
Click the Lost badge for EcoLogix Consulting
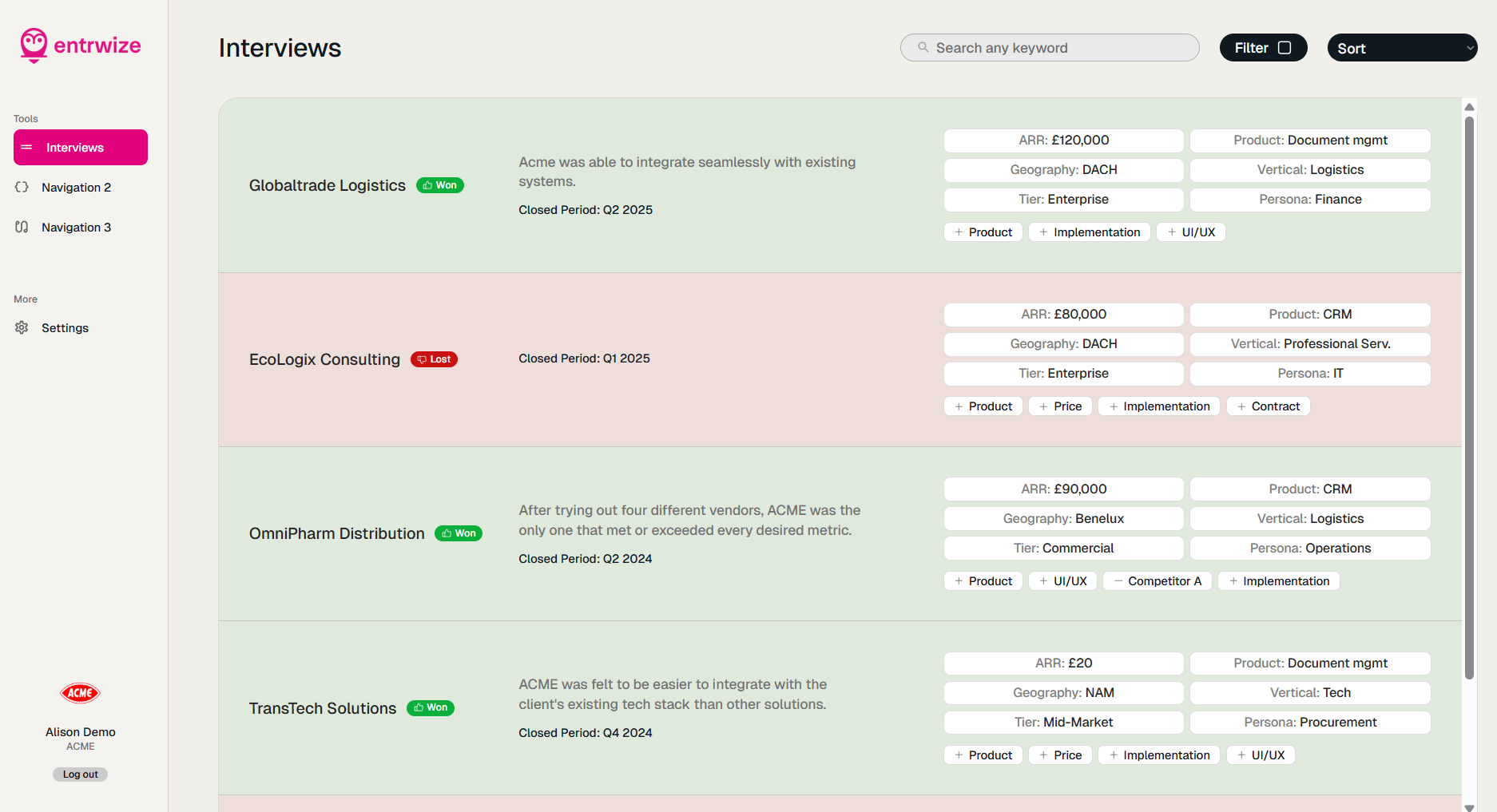434,359
